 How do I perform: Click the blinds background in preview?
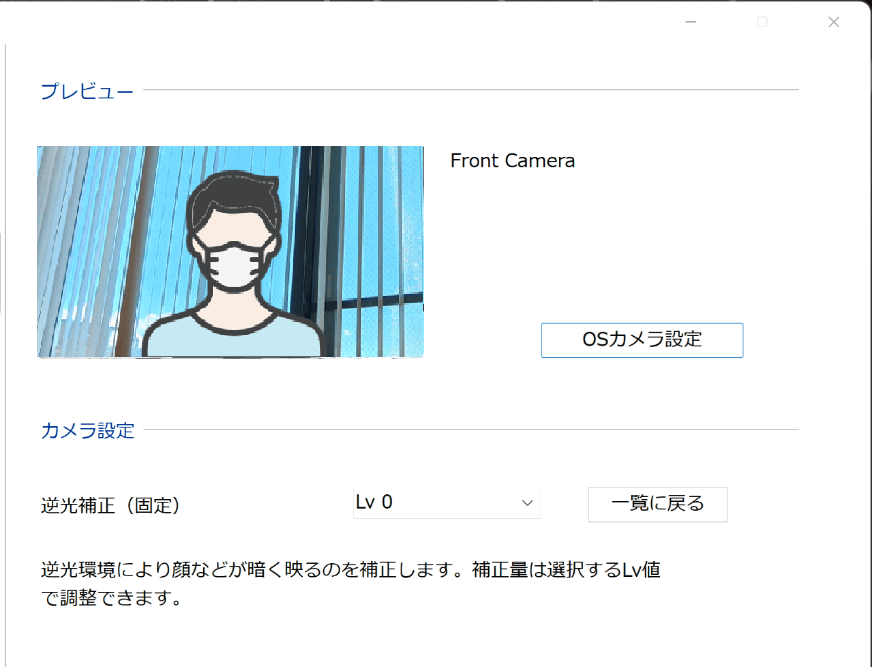pyautogui.click(x=367, y=223)
